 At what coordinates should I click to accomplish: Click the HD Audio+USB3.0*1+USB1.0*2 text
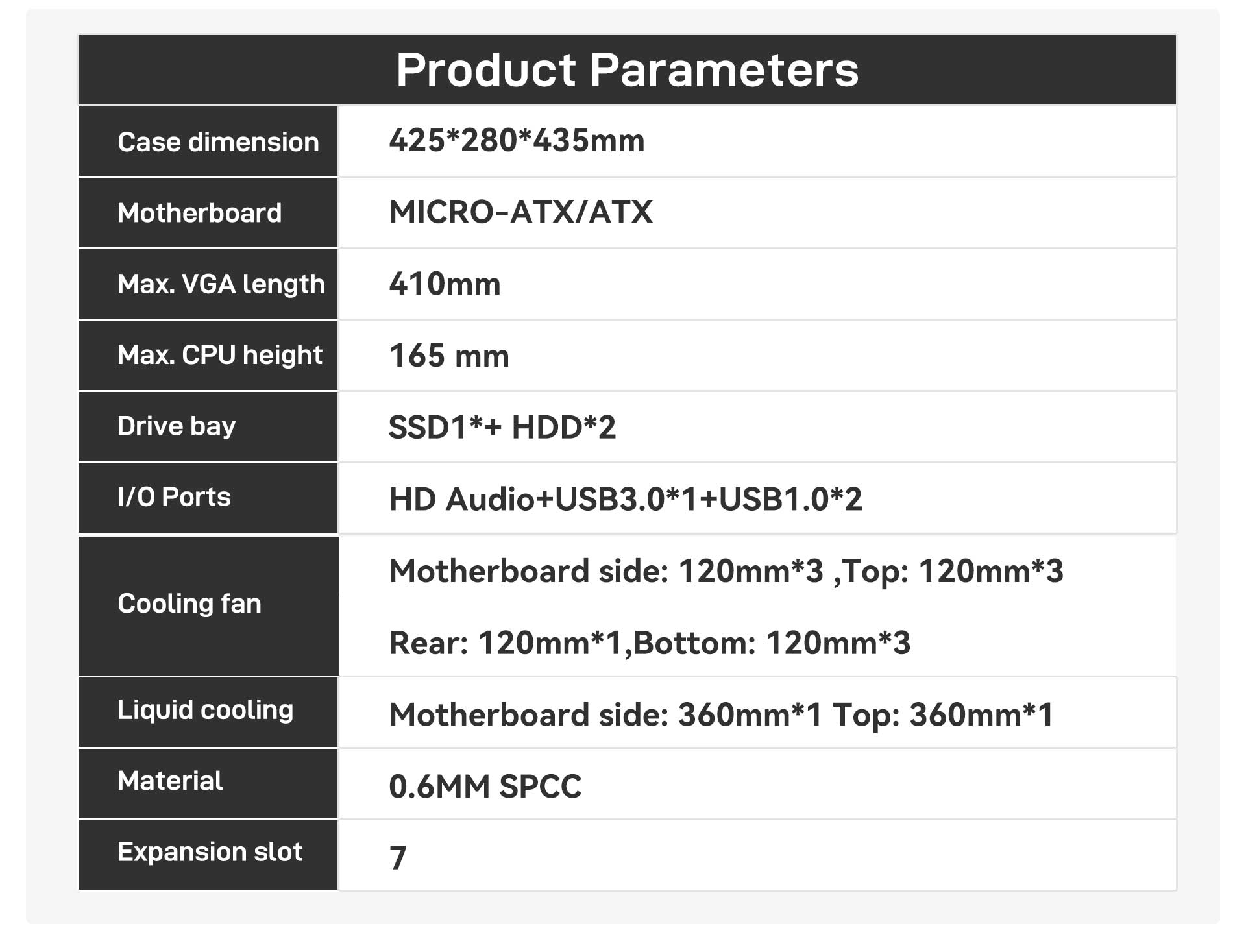click(x=626, y=499)
